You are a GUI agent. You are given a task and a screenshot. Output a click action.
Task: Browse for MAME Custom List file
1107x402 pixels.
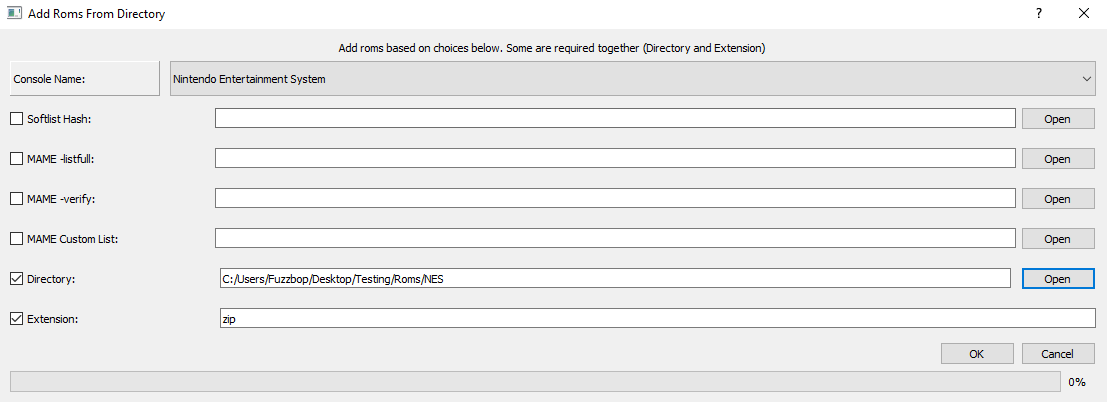coord(1057,239)
